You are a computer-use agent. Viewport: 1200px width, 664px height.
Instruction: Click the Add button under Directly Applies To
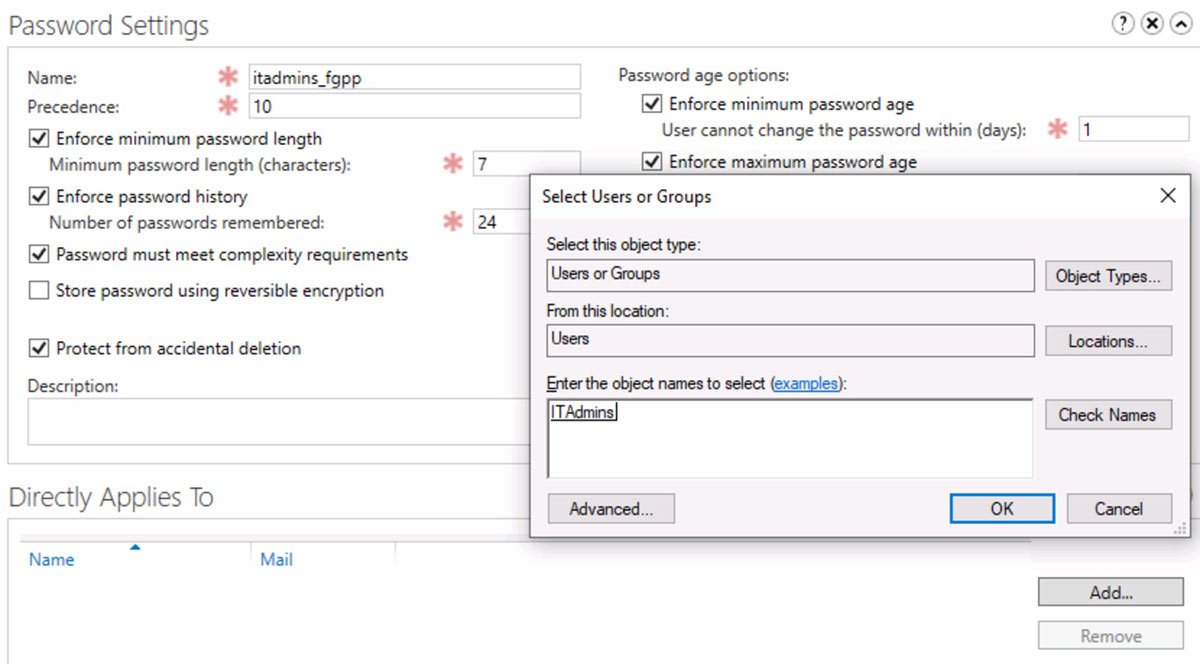(x=1110, y=593)
